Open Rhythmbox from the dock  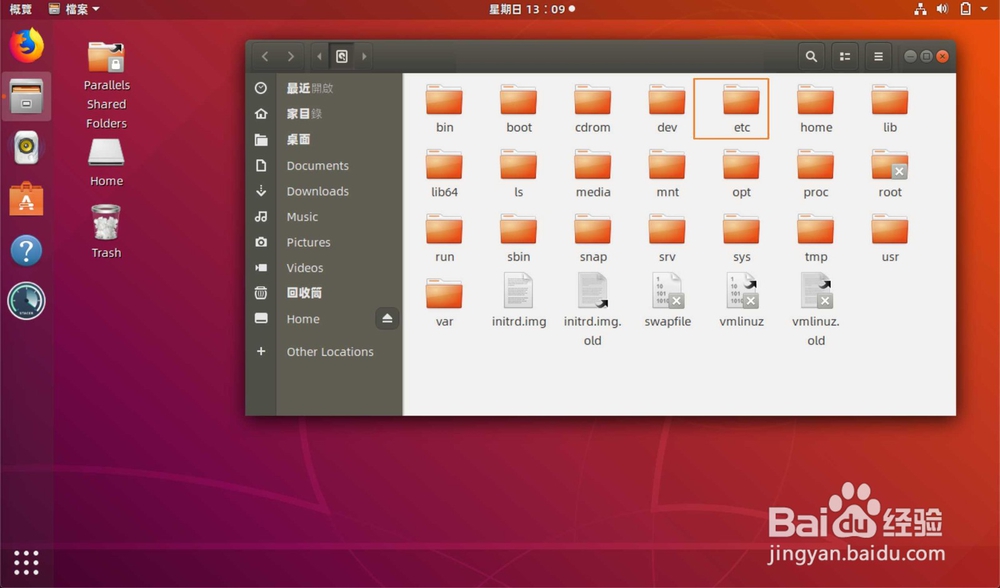click(26, 147)
